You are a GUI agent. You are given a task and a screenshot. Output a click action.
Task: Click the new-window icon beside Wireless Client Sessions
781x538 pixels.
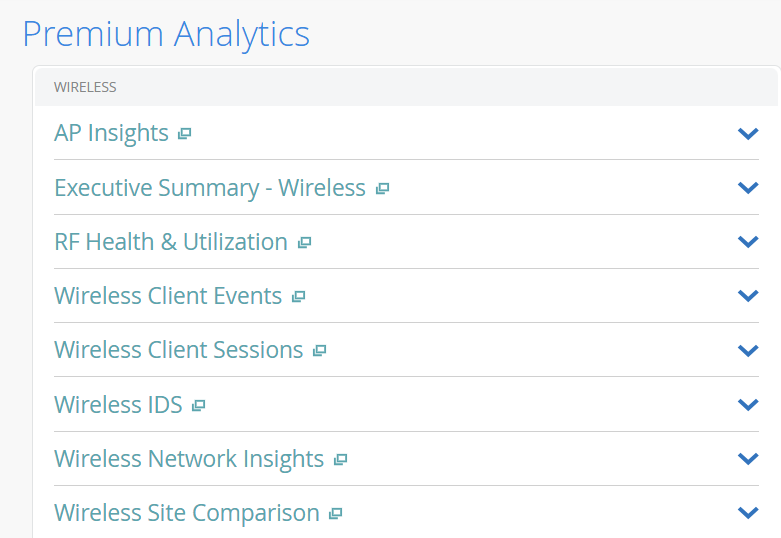(x=319, y=351)
